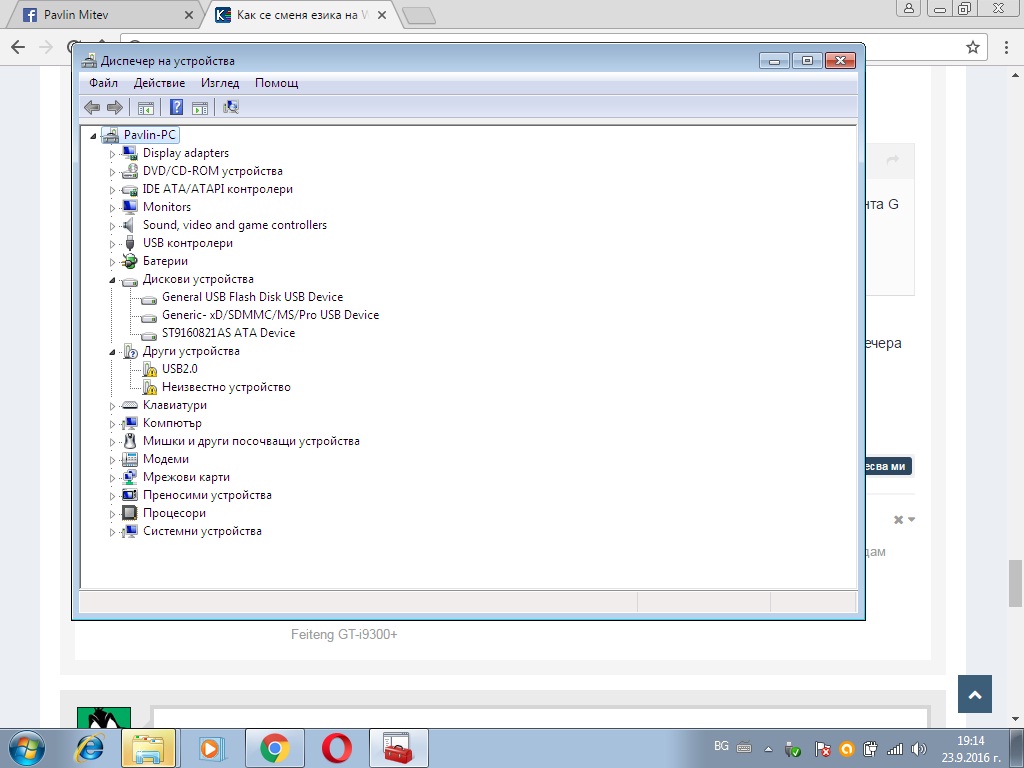Open Internet Explorer from the taskbar
The width and height of the screenshot is (1024, 768).
pos(89,748)
